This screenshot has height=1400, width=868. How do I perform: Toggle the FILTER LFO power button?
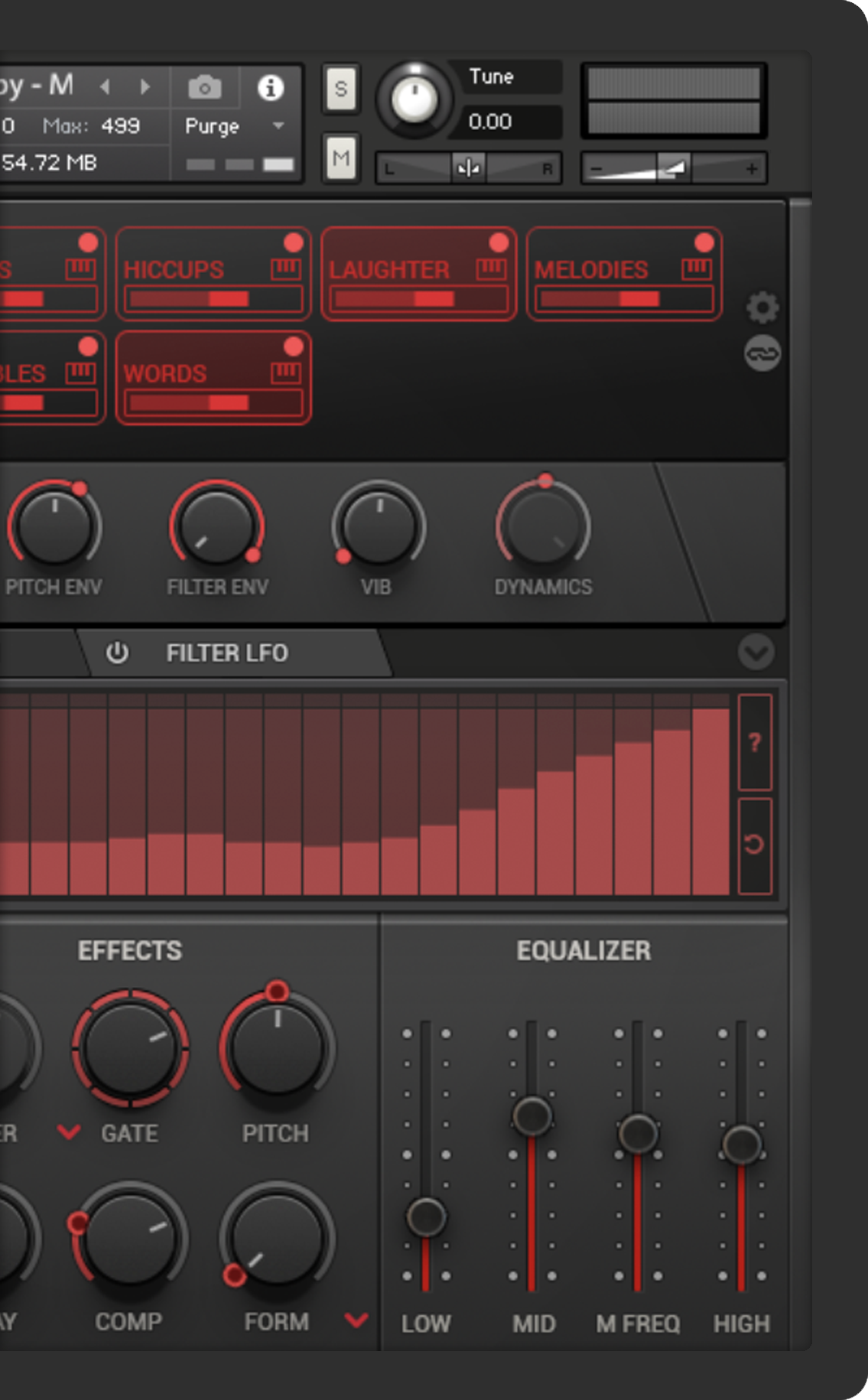click(117, 653)
